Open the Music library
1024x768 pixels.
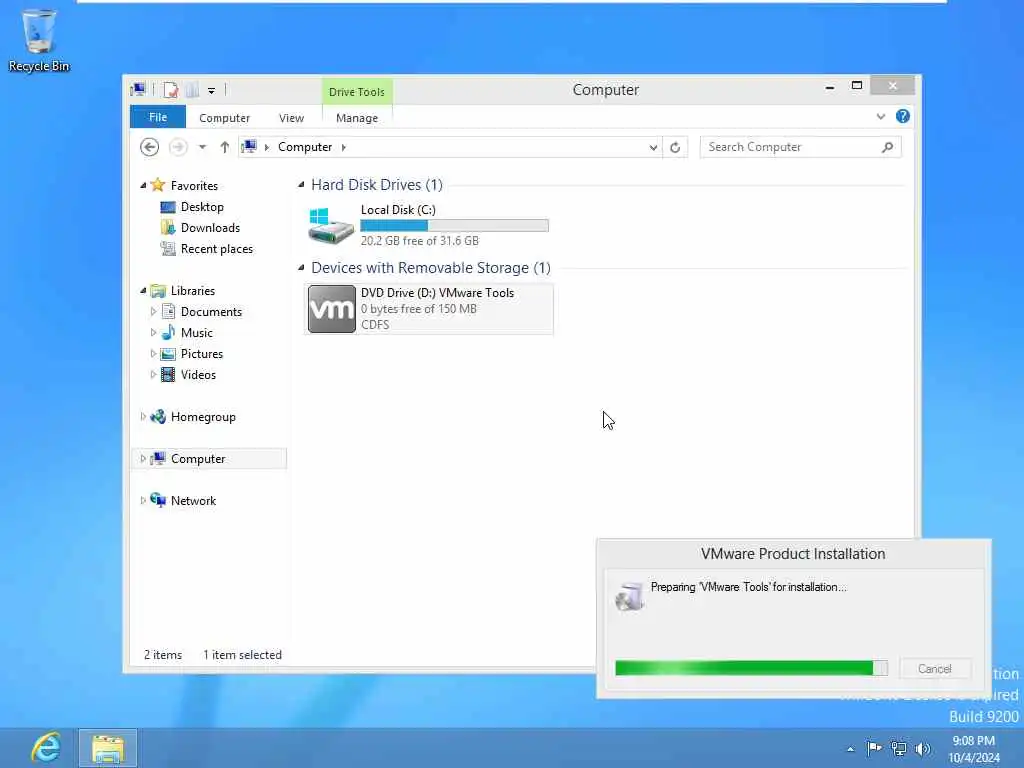point(197,332)
